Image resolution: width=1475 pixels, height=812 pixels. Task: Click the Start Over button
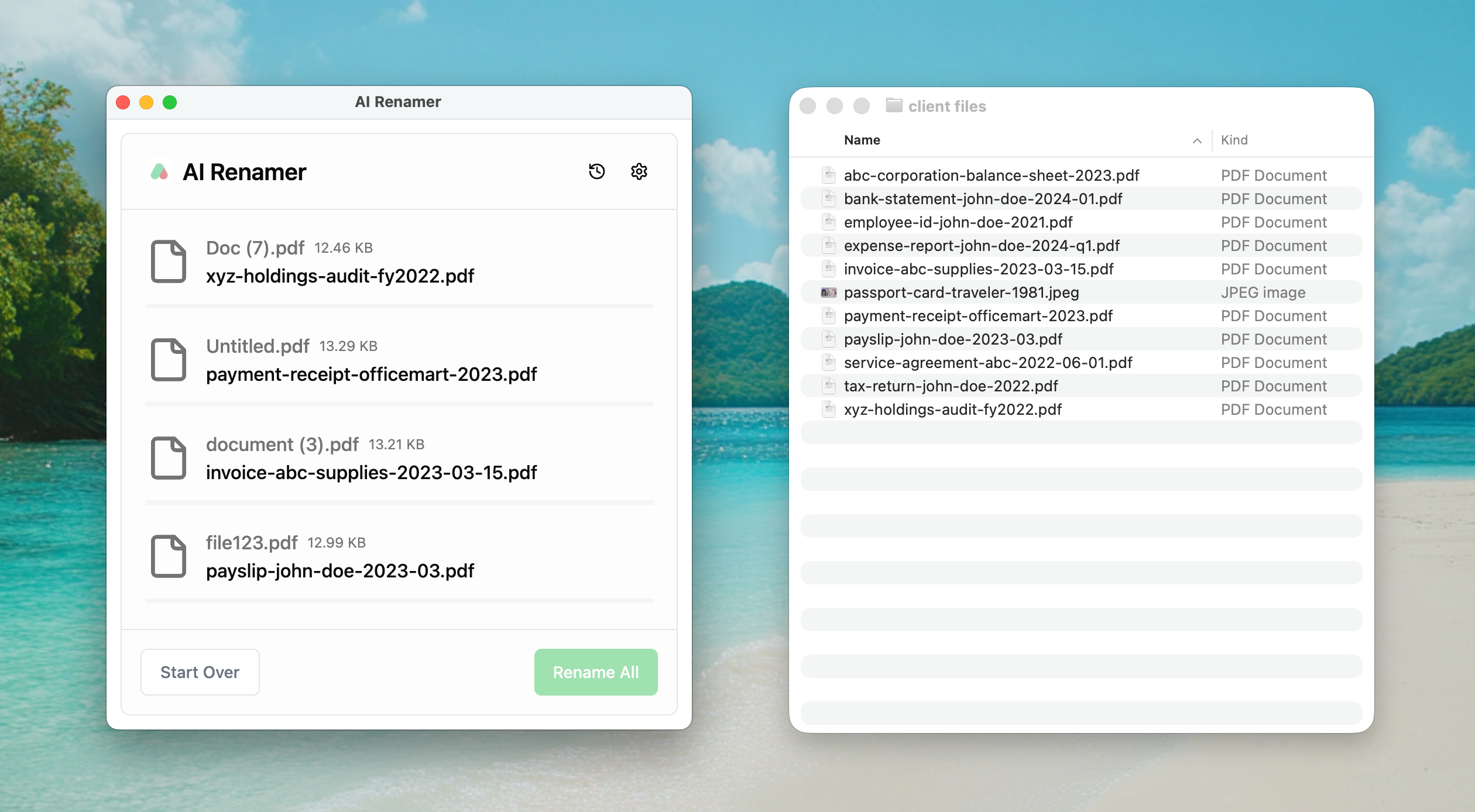[200, 672]
